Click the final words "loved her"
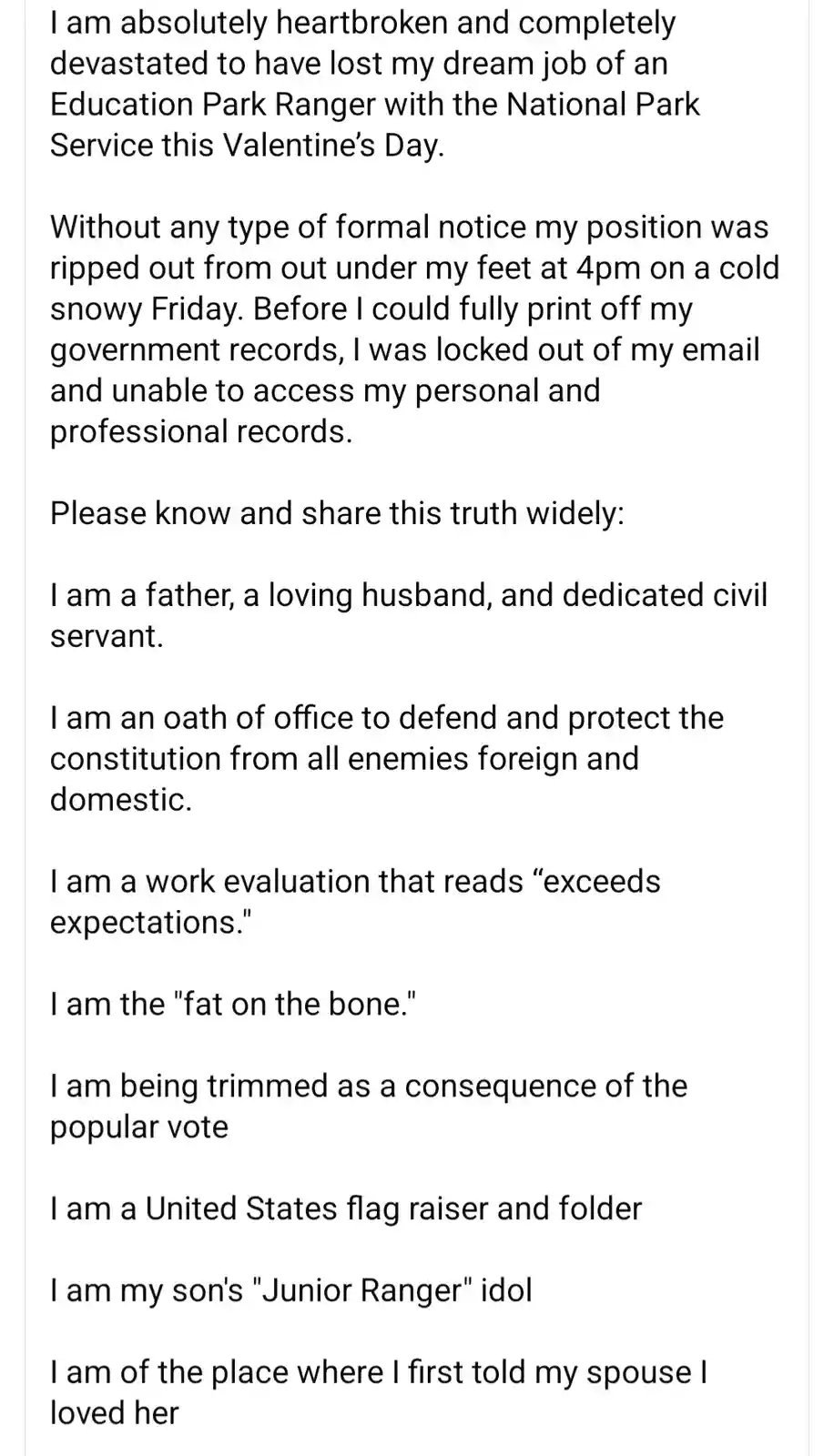Screen dimensions: 834x1456 (114, 1413)
